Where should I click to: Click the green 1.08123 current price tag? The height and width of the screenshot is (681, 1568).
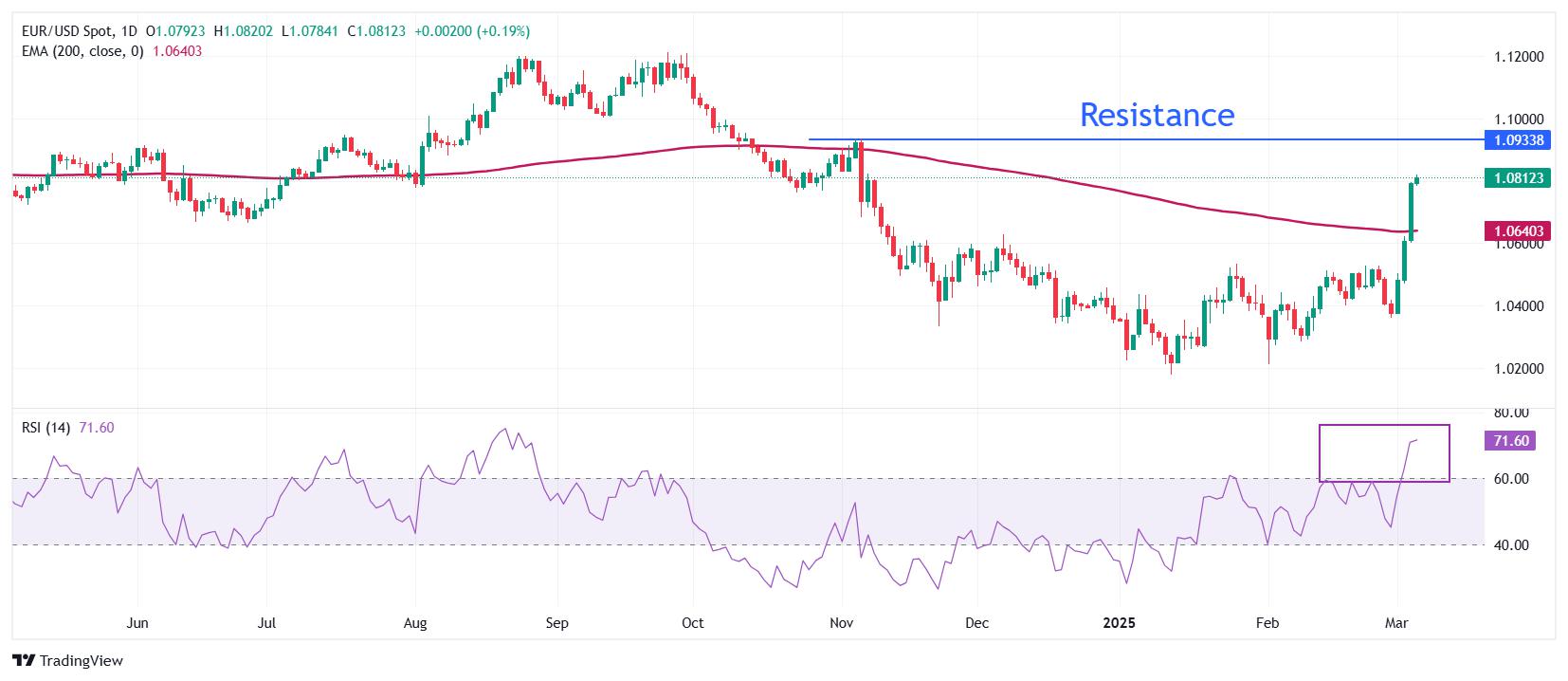point(1518,177)
